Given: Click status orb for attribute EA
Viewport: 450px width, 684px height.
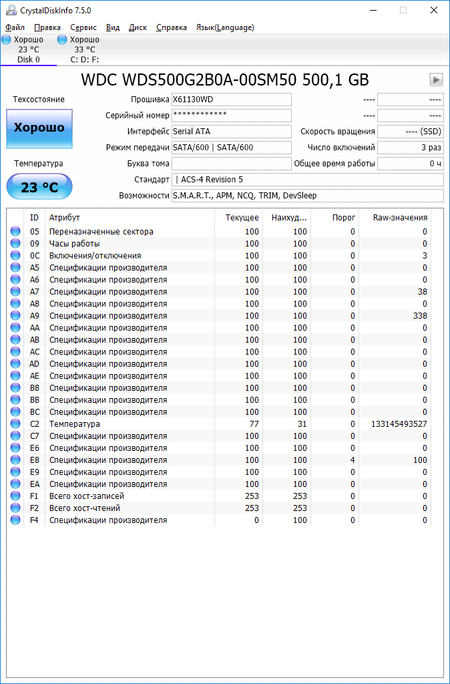Looking at the screenshot, I should click(15, 484).
